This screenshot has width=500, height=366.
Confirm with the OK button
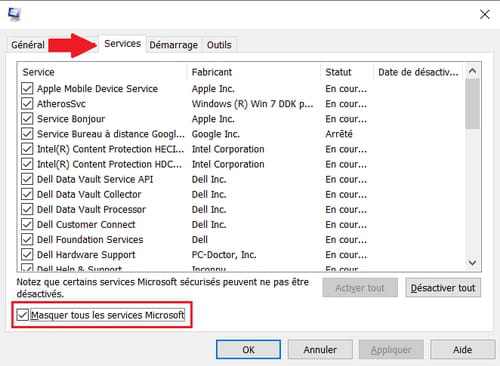(248, 350)
